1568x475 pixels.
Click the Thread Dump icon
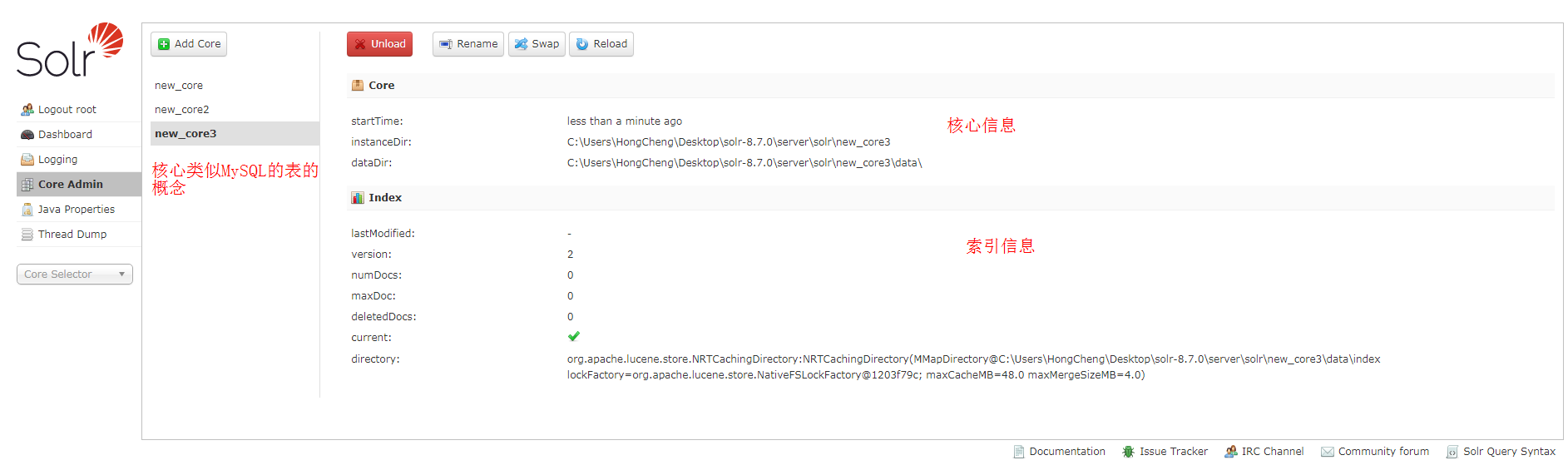tap(27, 235)
